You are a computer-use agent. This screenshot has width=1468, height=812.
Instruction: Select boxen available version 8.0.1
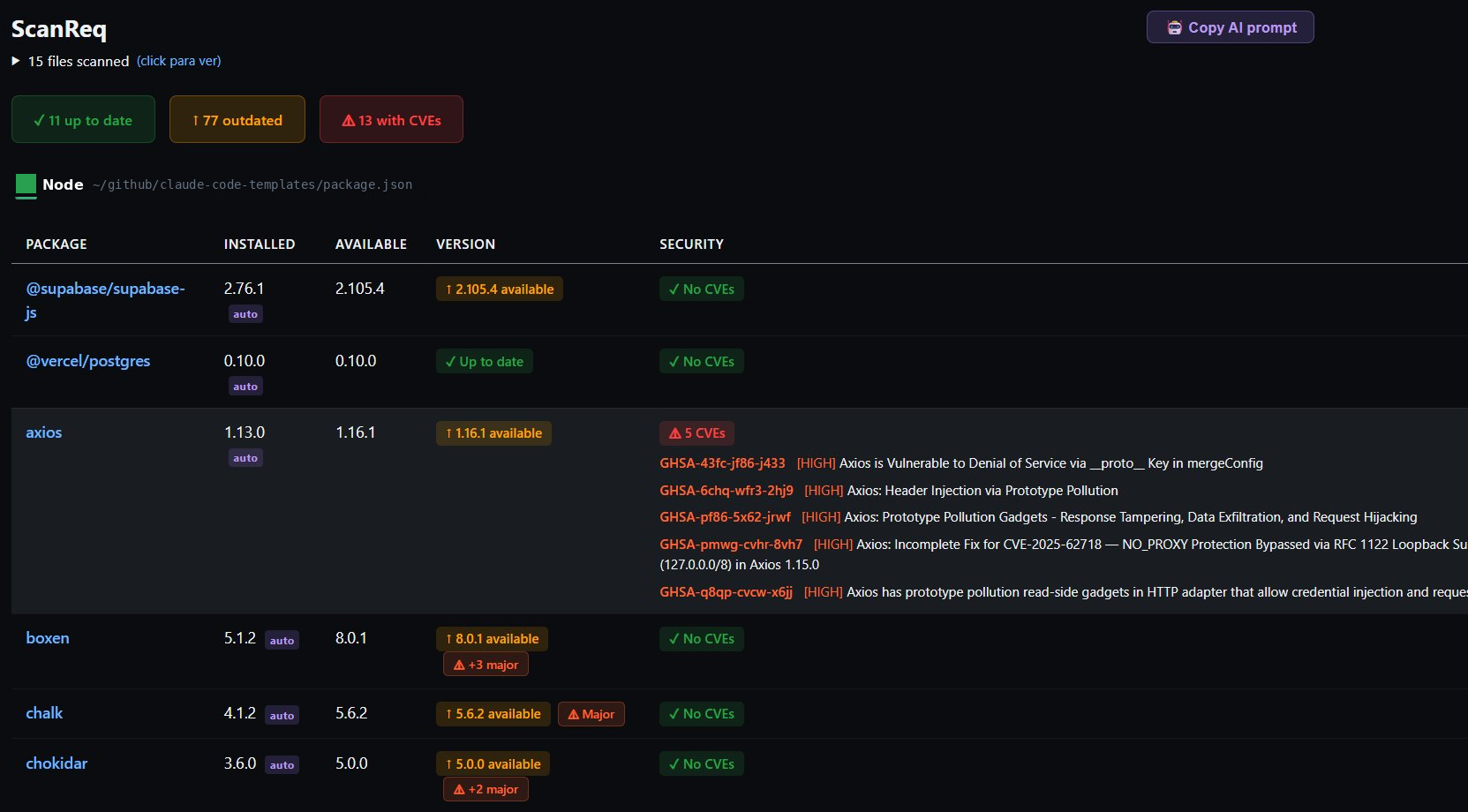pyautogui.click(x=351, y=638)
